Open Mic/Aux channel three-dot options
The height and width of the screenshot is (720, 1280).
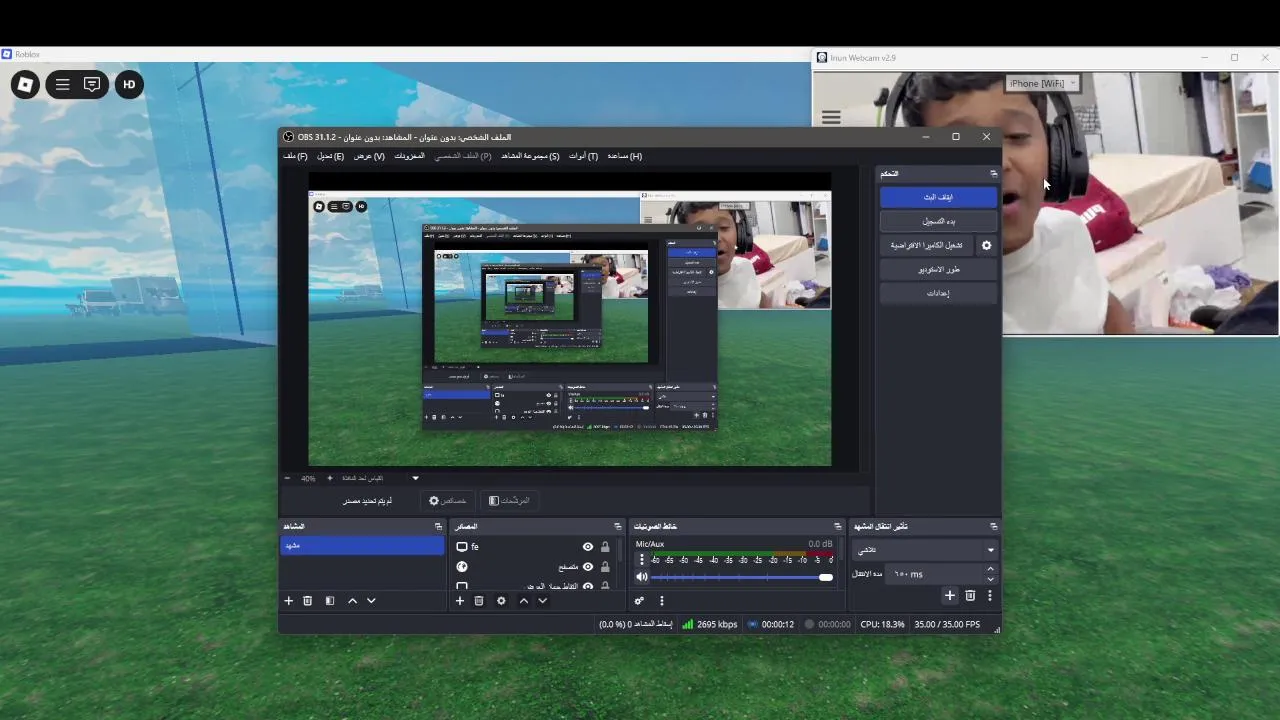coord(642,560)
